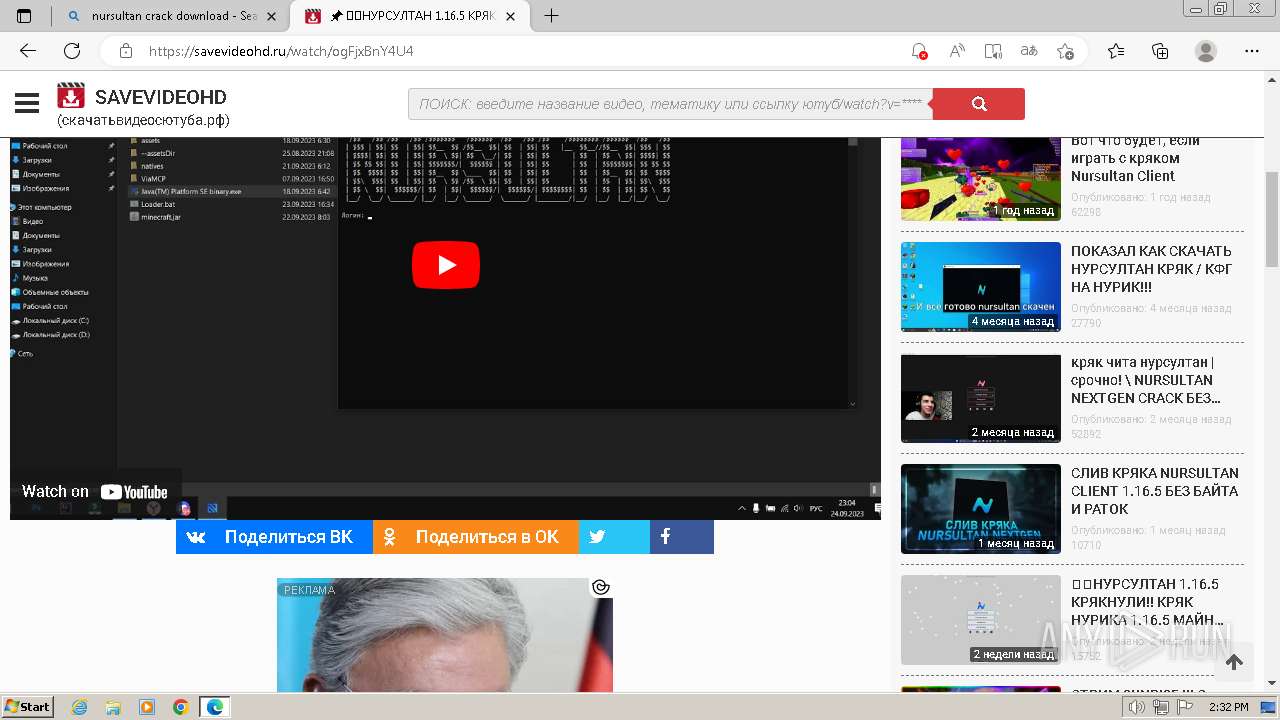1280x720 pixels.
Task: Click the translate page icon
Action: pyautogui.click(x=1029, y=51)
